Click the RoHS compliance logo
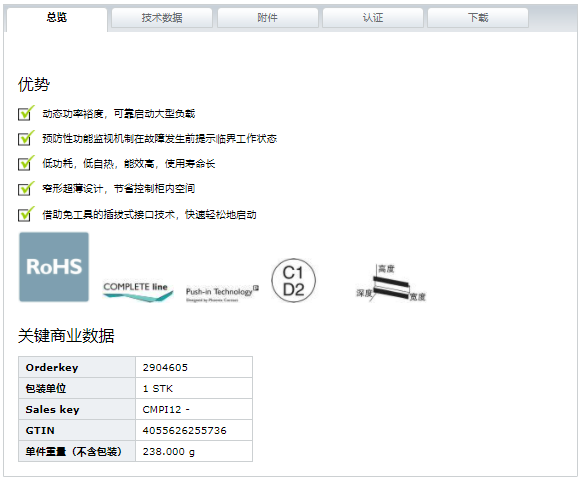Image resolution: width=581 pixels, height=480 pixels. point(54,267)
